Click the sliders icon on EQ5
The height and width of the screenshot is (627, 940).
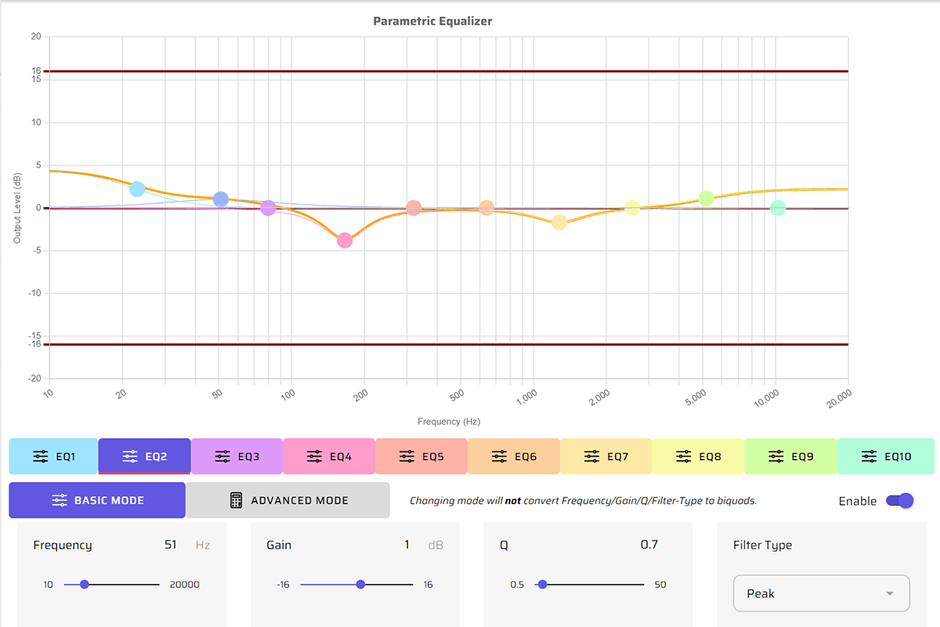pos(407,456)
